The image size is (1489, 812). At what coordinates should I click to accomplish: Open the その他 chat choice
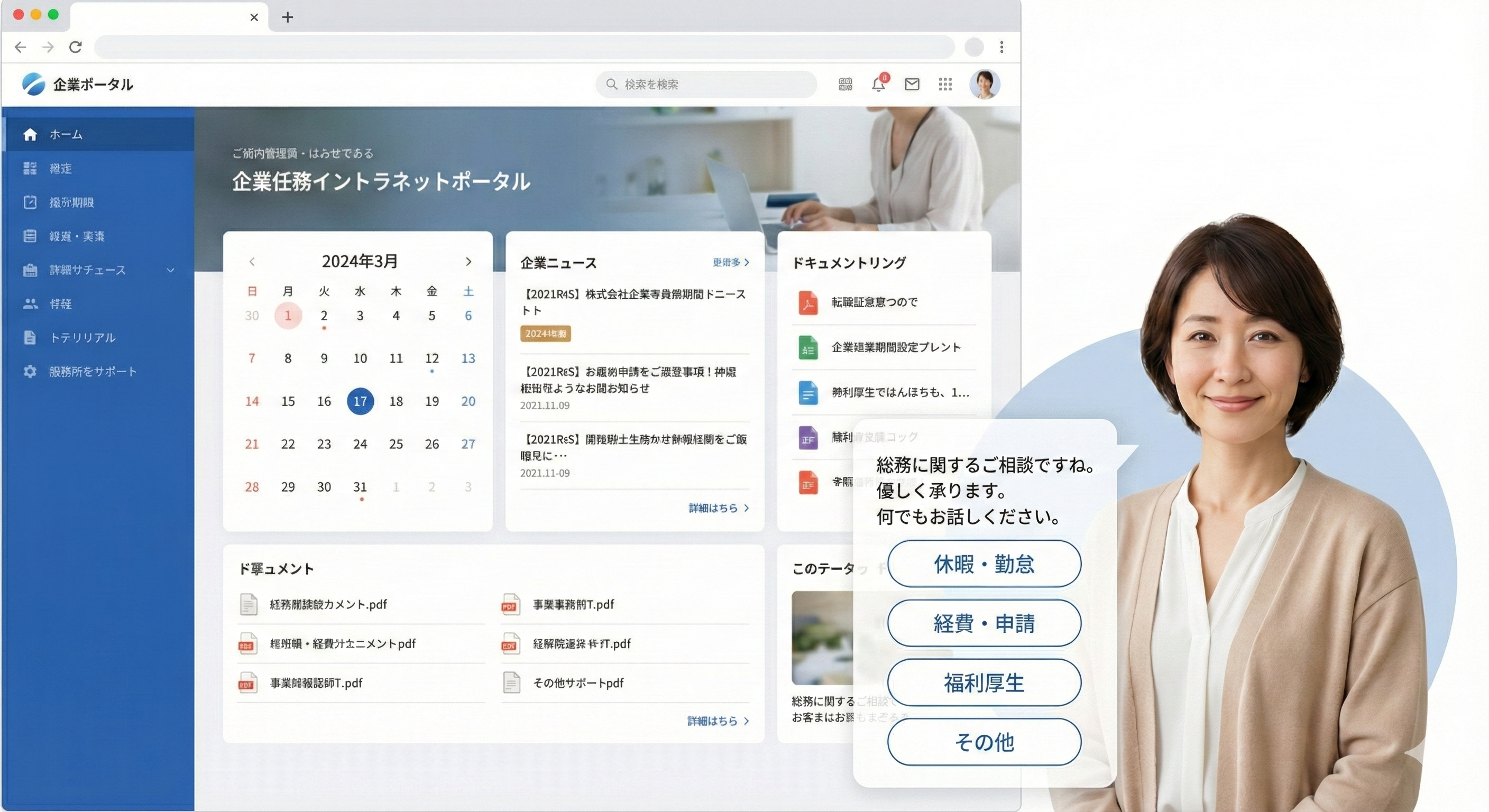984,743
